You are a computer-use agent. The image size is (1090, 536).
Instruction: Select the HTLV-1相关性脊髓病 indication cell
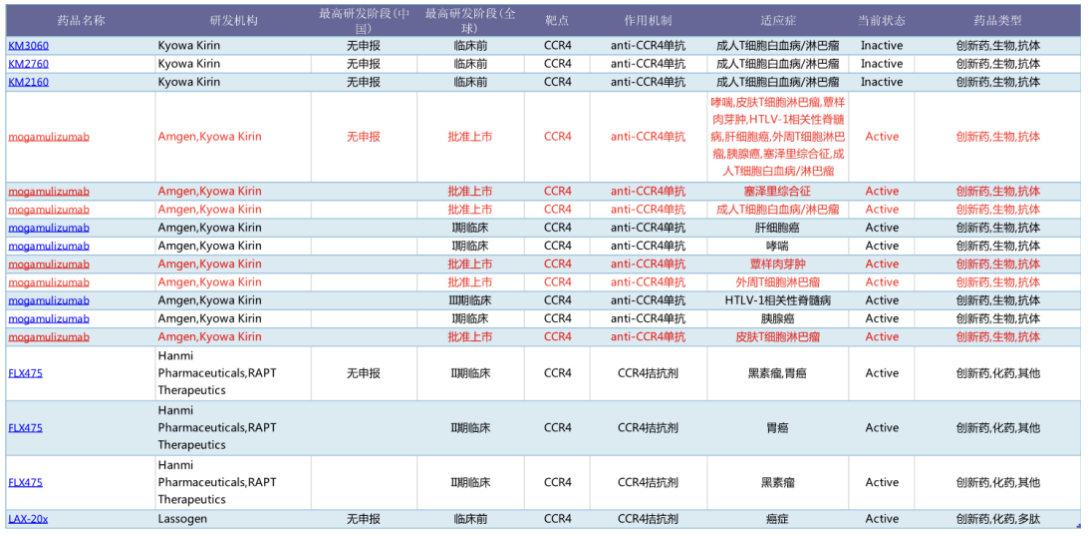778,300
